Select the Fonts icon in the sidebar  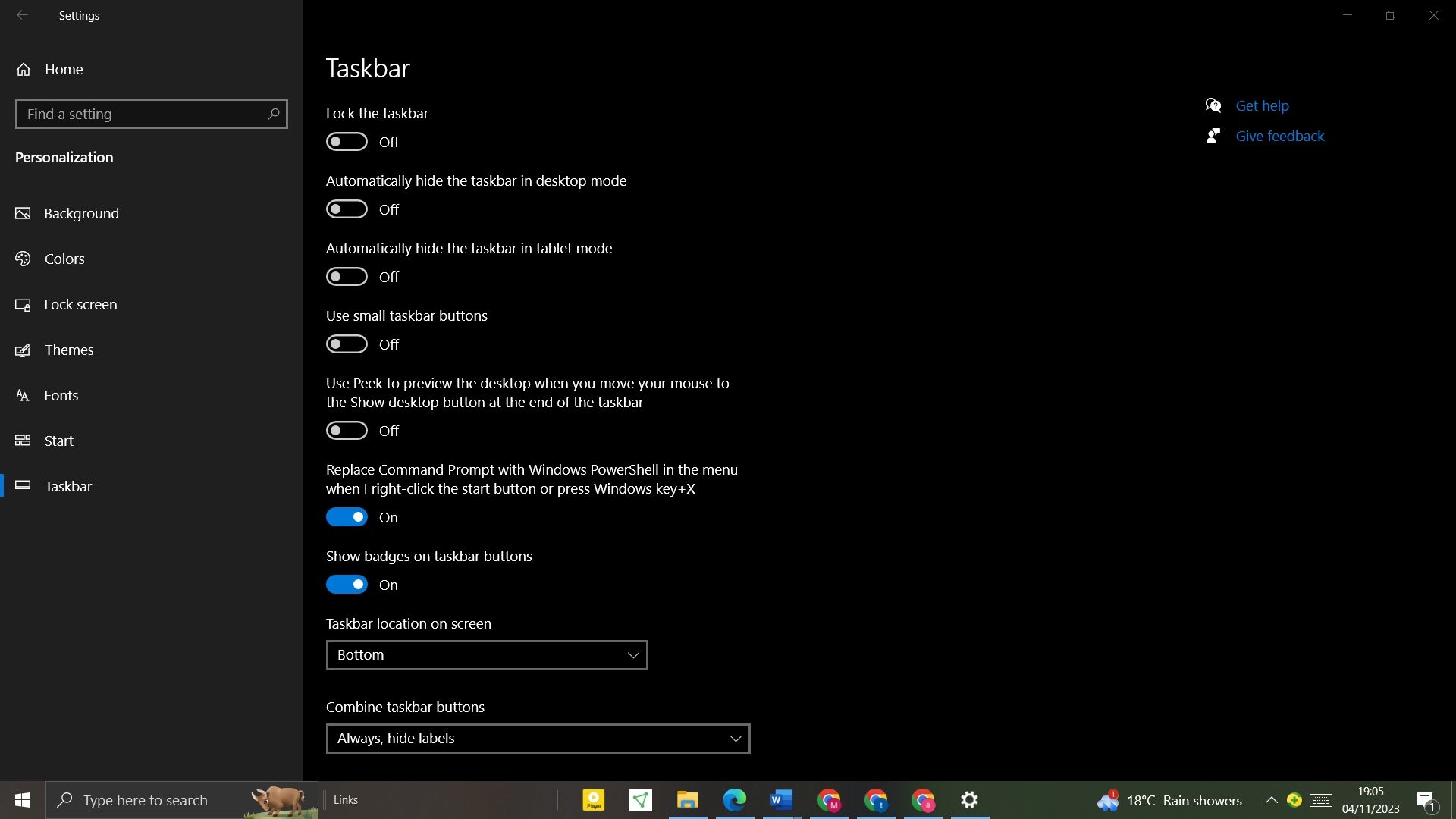(x=23, y=395)
